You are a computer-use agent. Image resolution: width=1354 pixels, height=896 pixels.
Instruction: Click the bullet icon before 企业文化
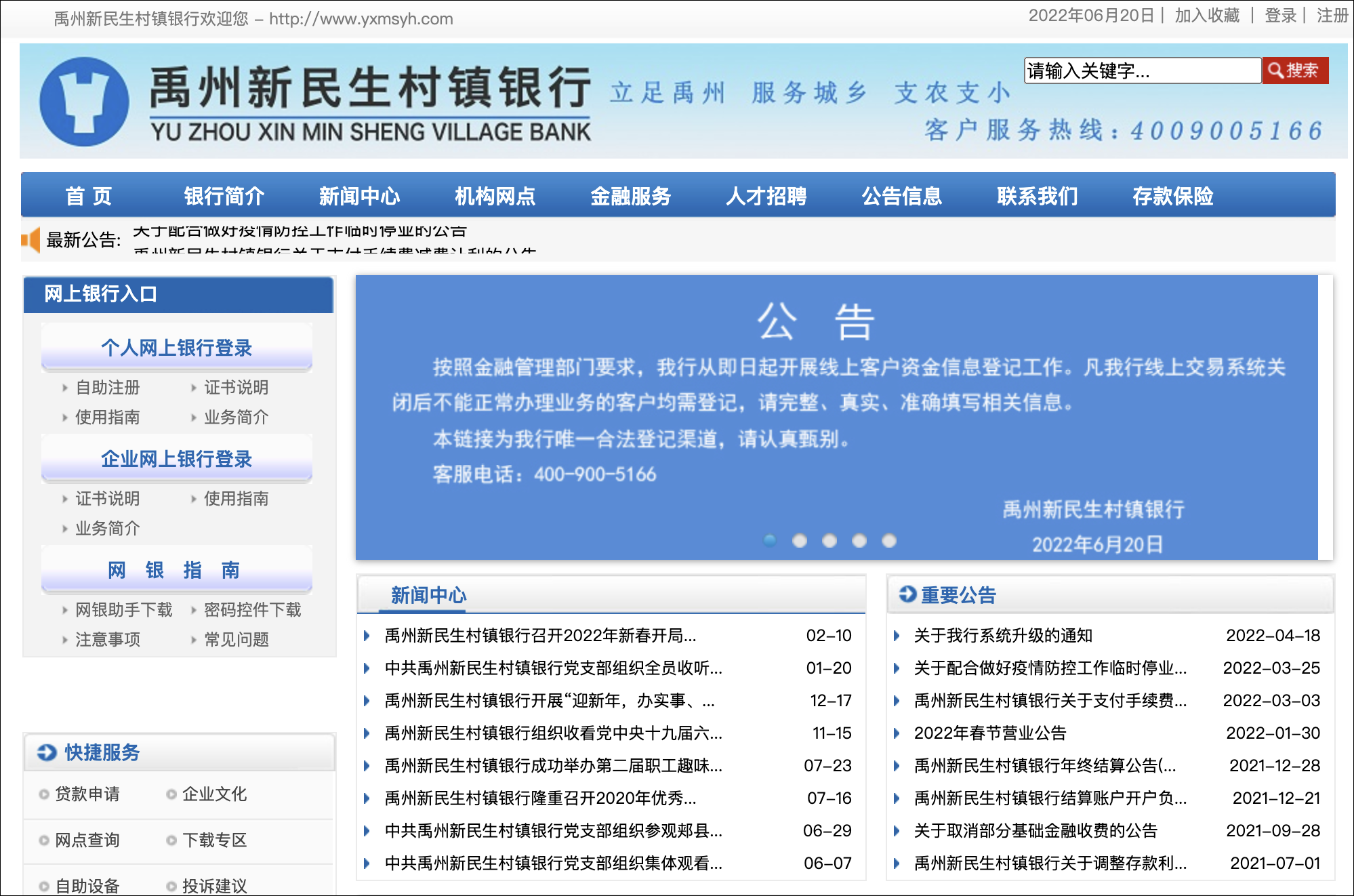point(171,795)
